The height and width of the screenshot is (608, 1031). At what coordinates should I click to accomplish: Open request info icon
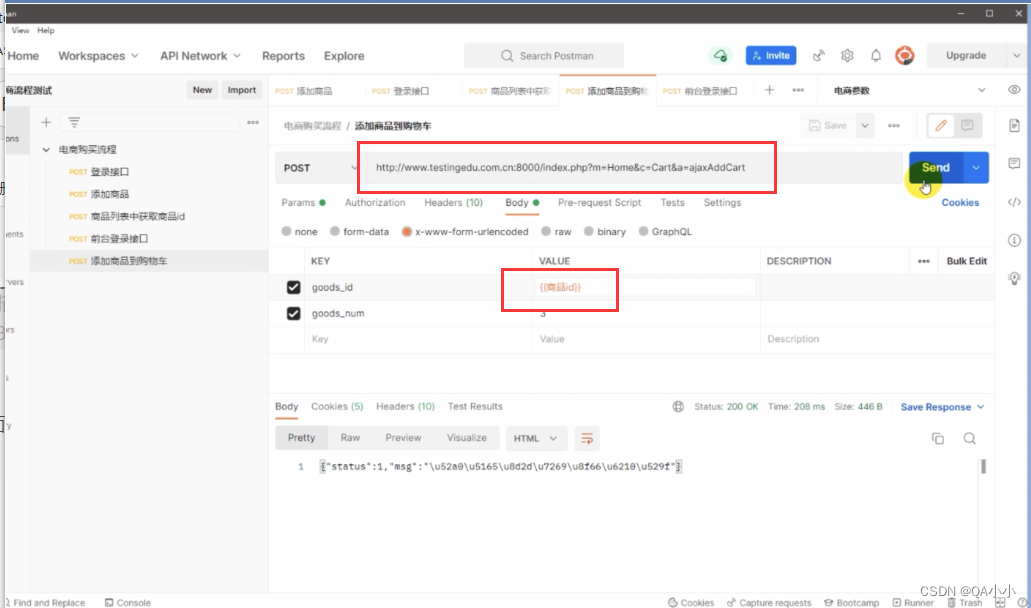(x=1014, y=240)
